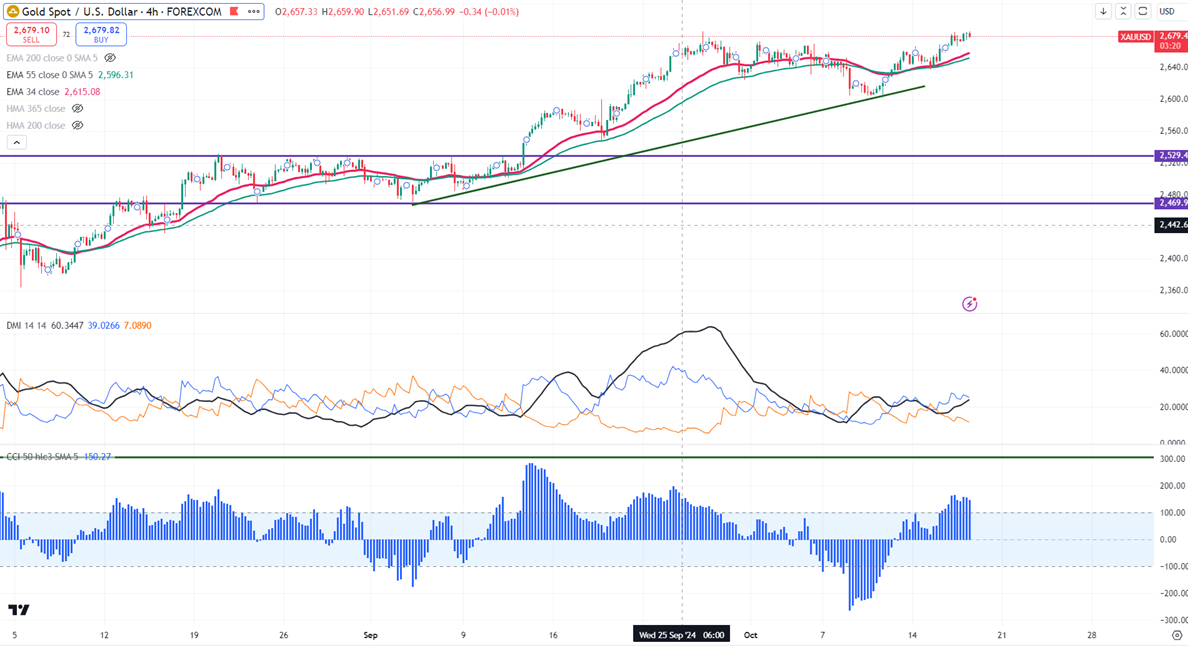The height and width of the screenshot is (647, 1188).
Task: Click the 300.00 CCI scale label
Action: (x=1173, y=459)
